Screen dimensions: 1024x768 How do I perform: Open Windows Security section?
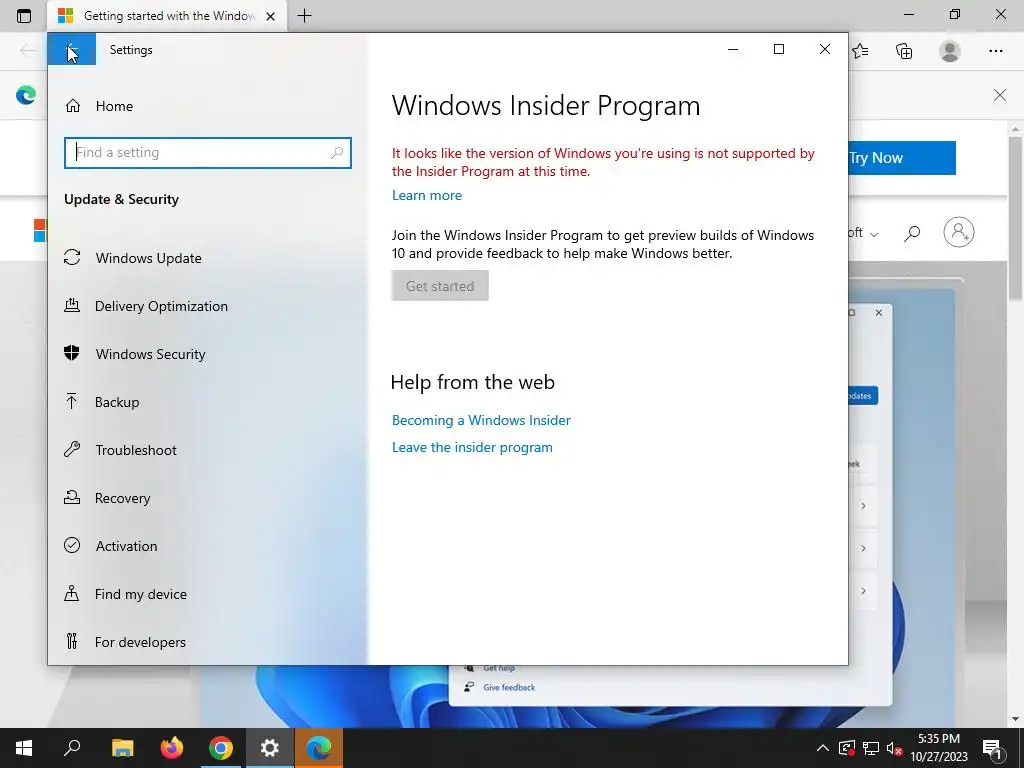pyautogui.click(x=208, y=354)
